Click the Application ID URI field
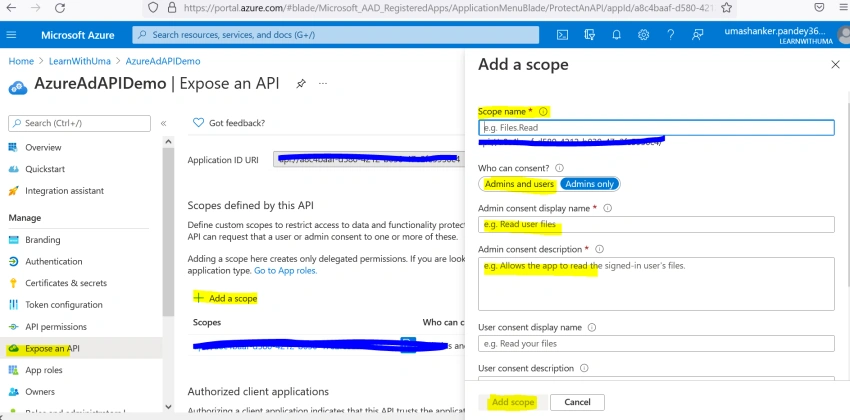The image size is (850, 420). click(x=369, y=160)
